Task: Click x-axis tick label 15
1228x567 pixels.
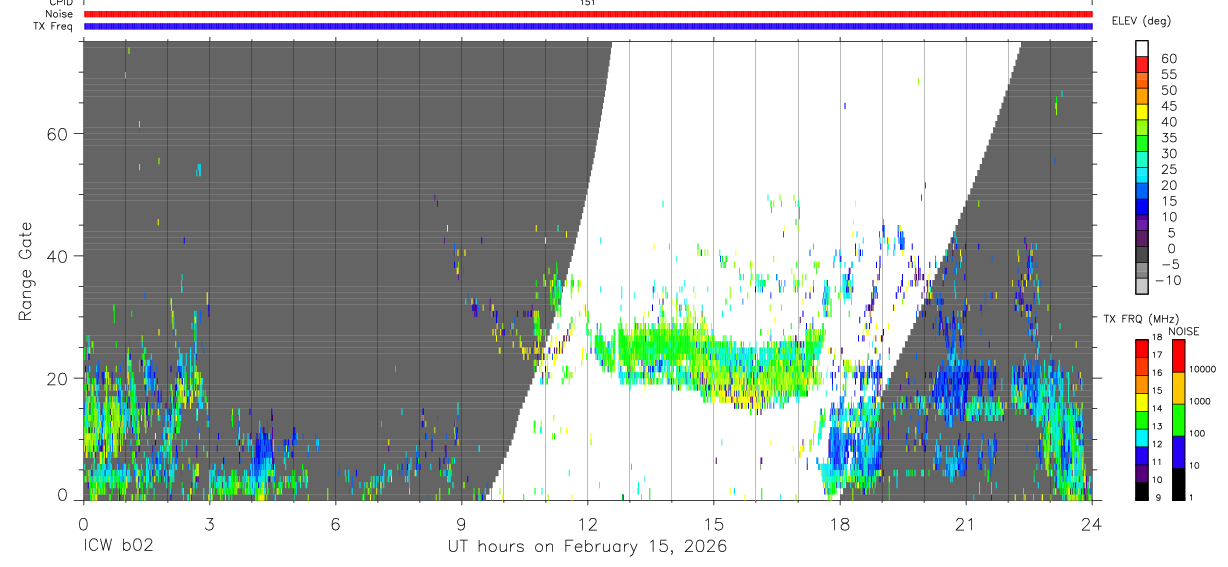Action: click(713, 524)
